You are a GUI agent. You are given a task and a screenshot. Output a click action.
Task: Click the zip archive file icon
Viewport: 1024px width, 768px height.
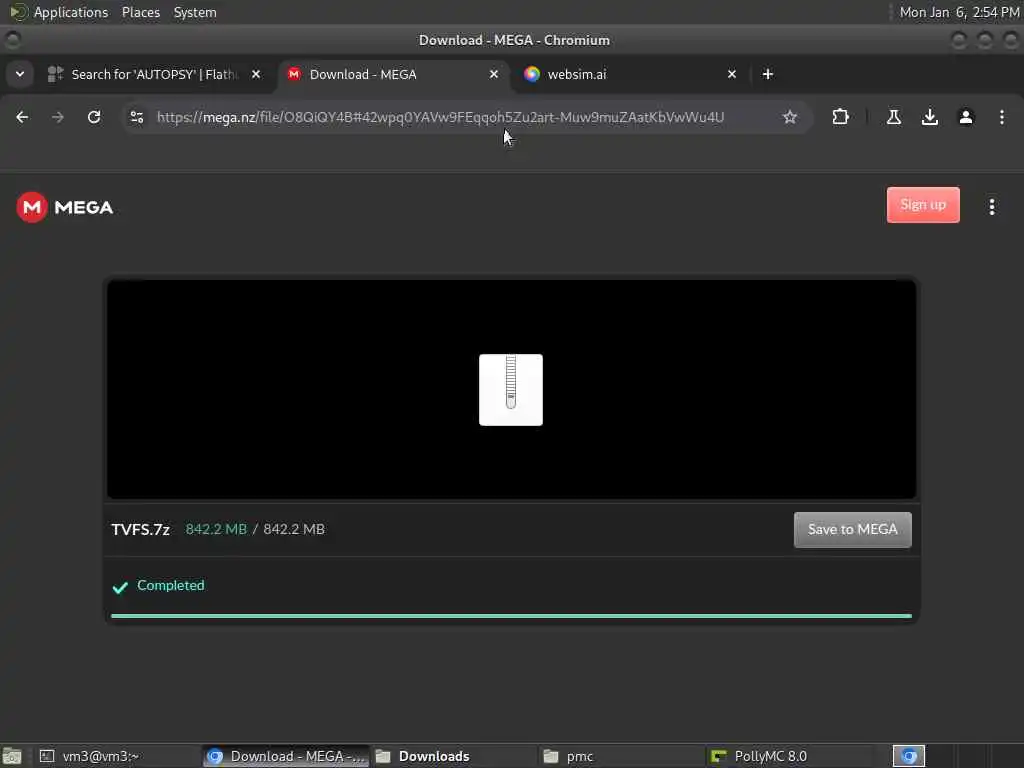pyautogui.click(x=511, y=390)
